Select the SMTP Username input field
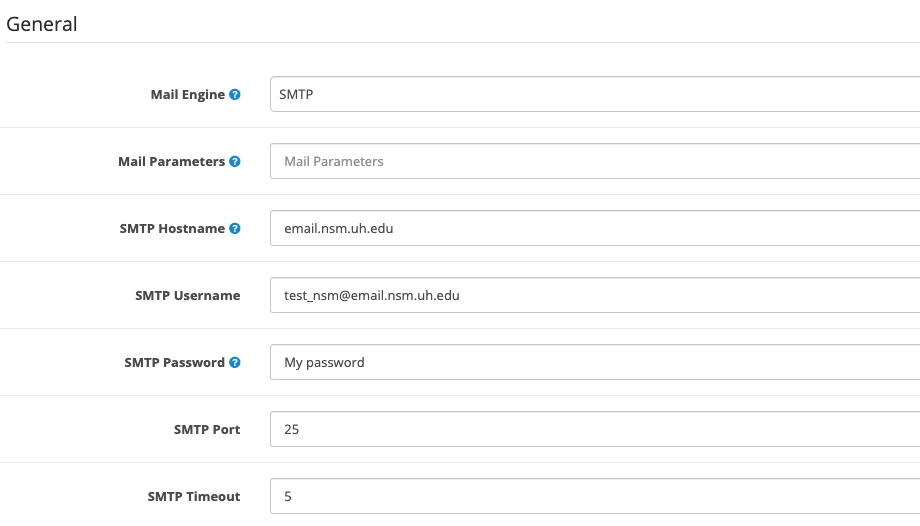The width and height of the screenshot is (920, 526). (595, 295)
